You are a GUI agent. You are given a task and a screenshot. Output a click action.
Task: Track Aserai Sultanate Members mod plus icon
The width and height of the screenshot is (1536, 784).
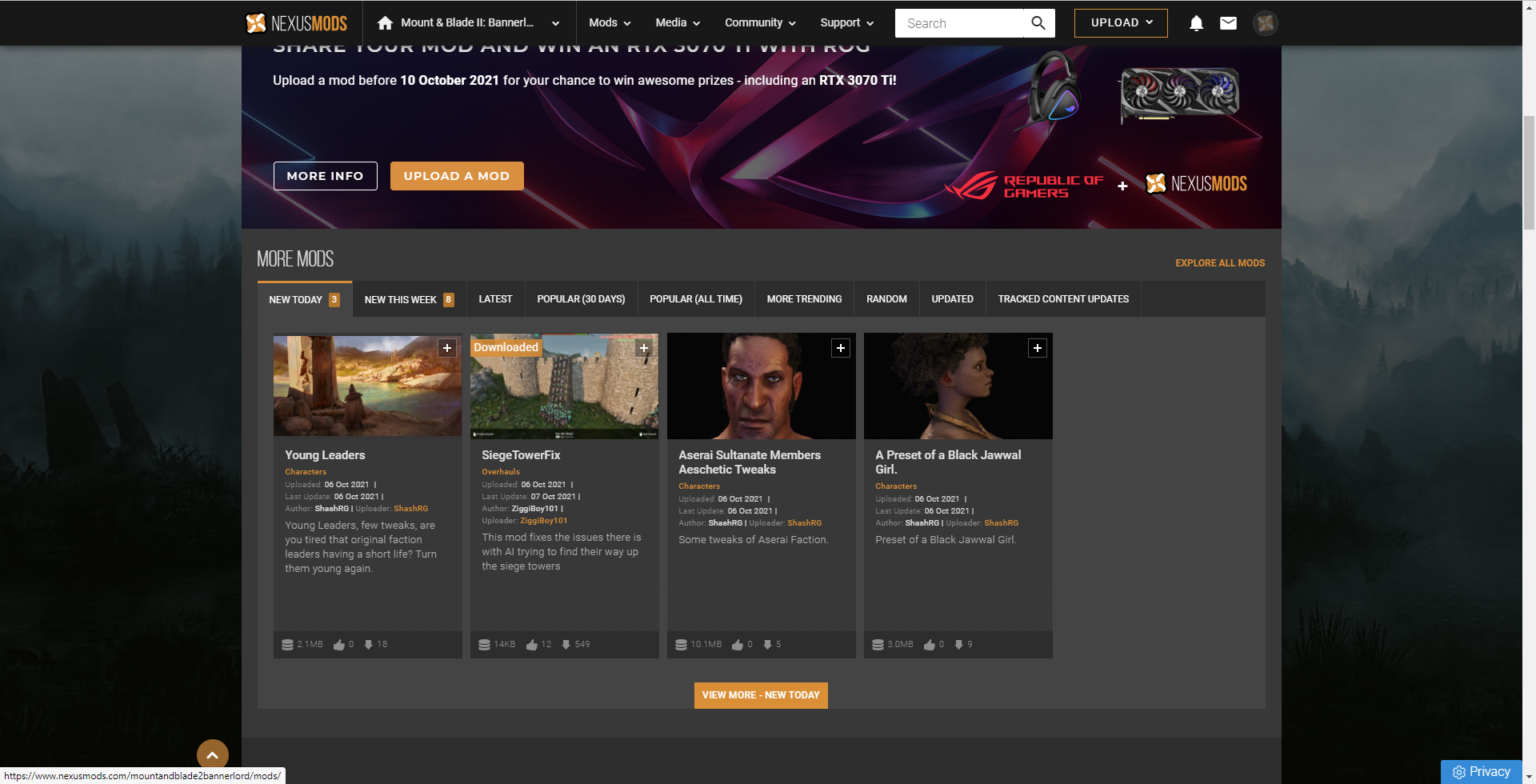841,348
